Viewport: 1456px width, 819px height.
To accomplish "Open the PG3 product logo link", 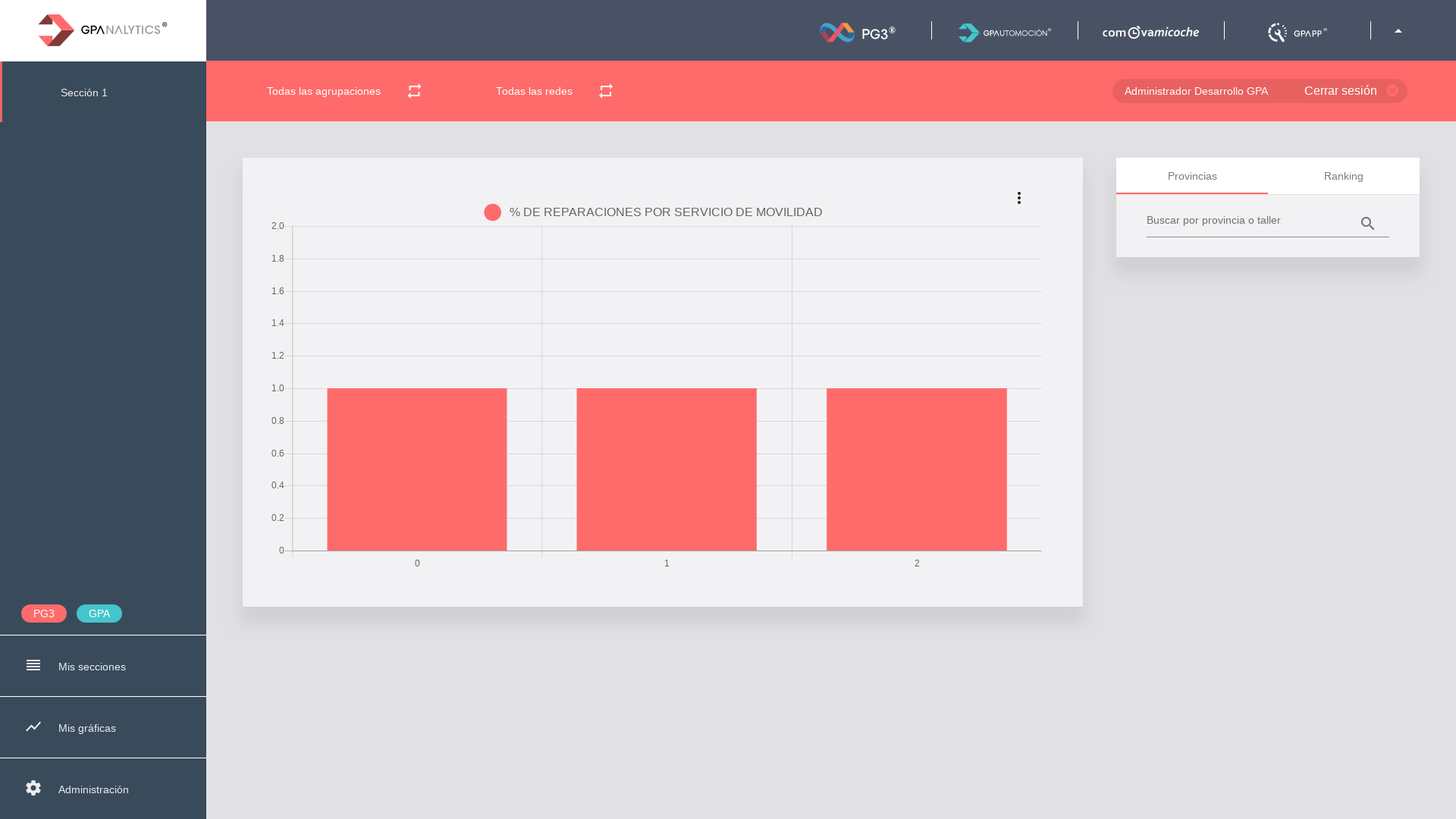I will pos(858,32).
